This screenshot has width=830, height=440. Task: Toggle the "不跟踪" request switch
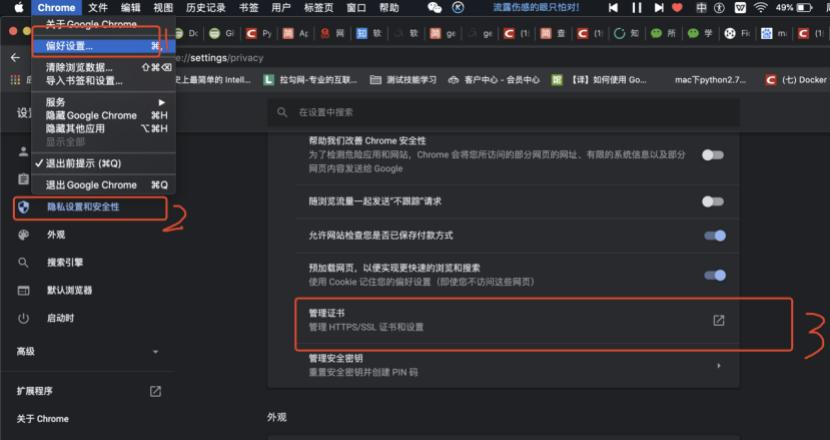point(712,201)
